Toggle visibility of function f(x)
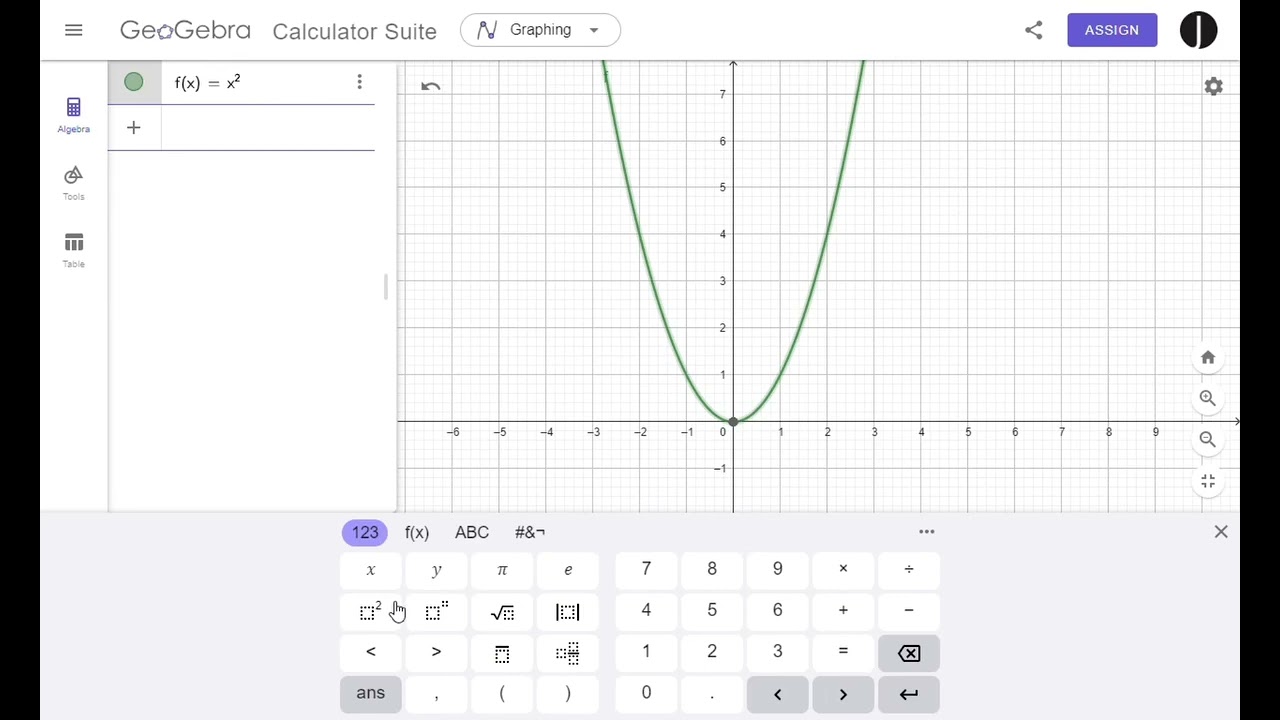The width and height of the screenshot is (1280, 720). [133, 82]
